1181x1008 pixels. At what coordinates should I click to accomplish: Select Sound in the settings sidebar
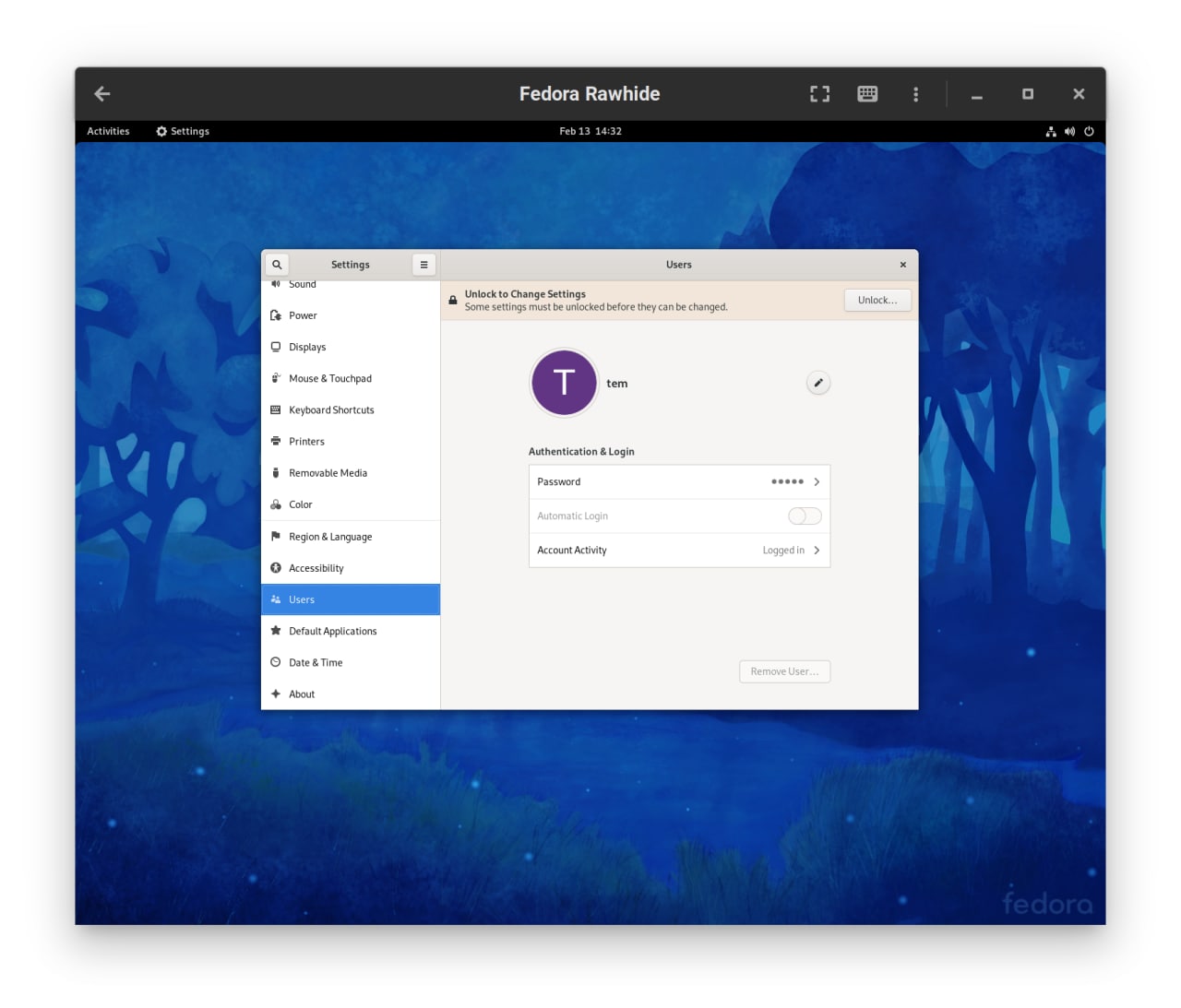coord(351,285)
